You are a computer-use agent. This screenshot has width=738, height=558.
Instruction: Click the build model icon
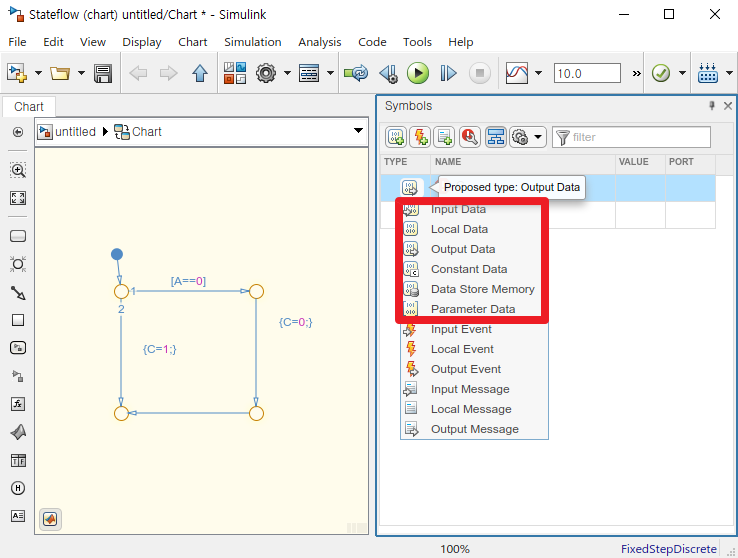click(x=707, y=73)
